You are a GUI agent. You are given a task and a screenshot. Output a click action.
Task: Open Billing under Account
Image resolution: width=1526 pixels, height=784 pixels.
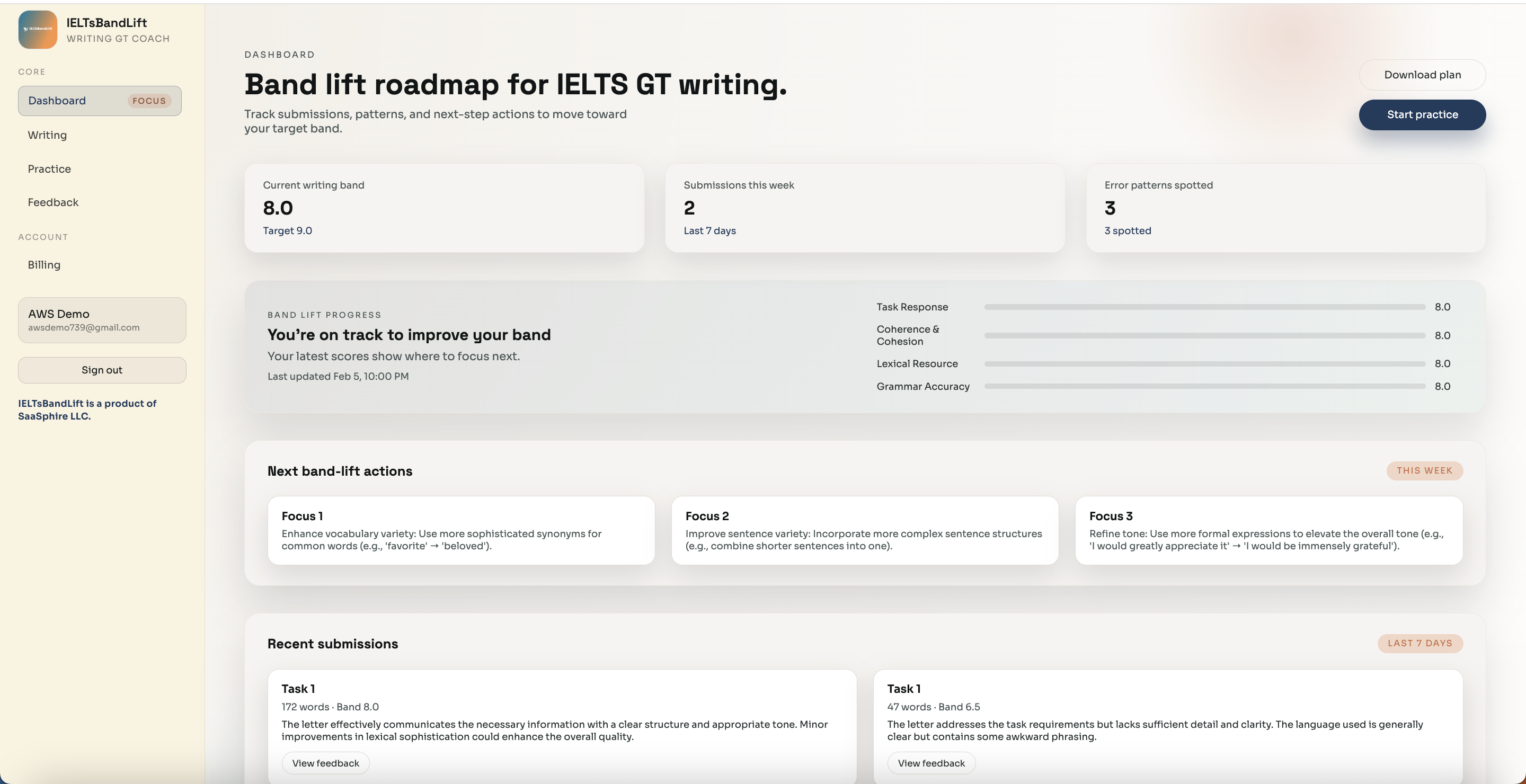click(x=44, y=265)
